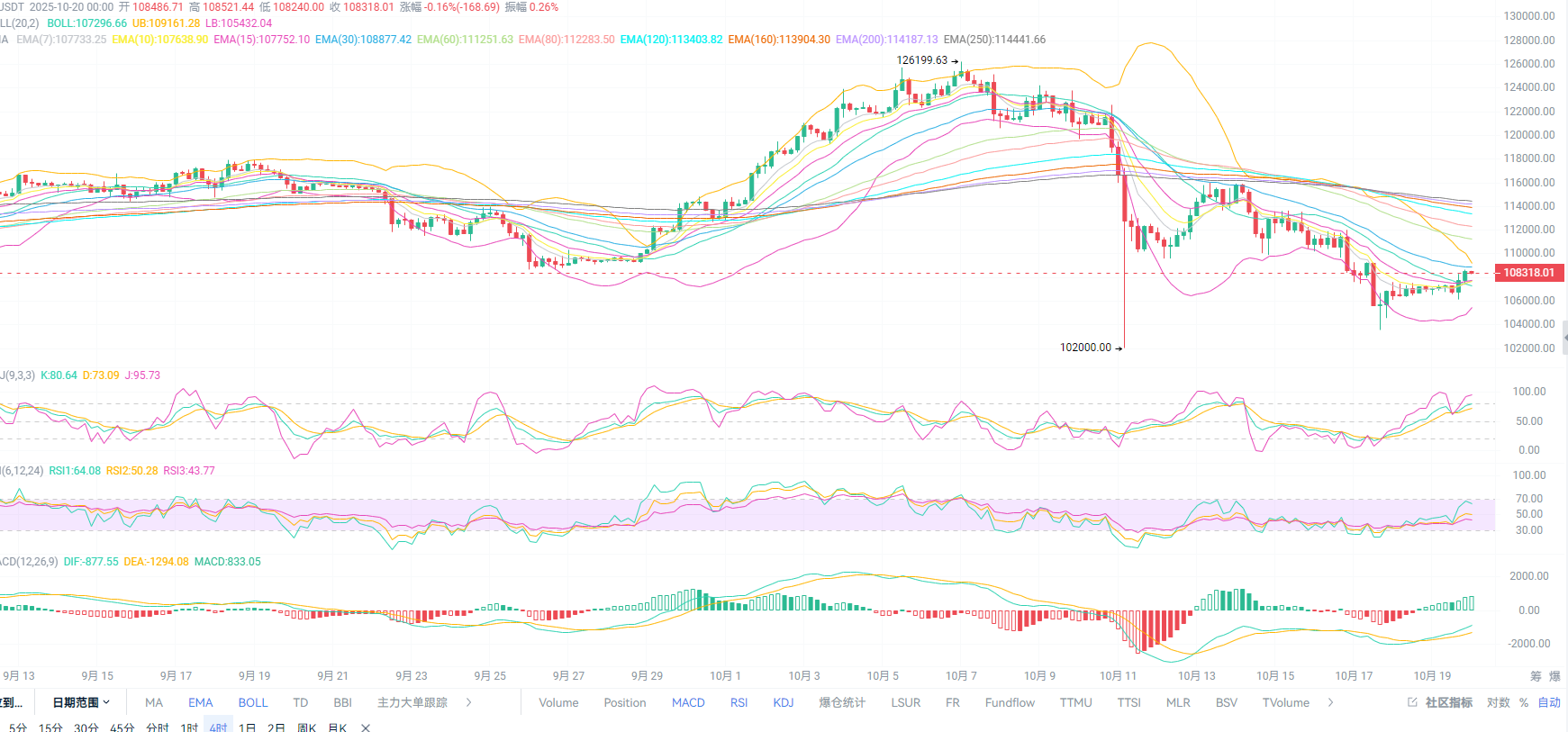
Task: Toggle the MACD sub-indicator
Action: coord(688,702)
